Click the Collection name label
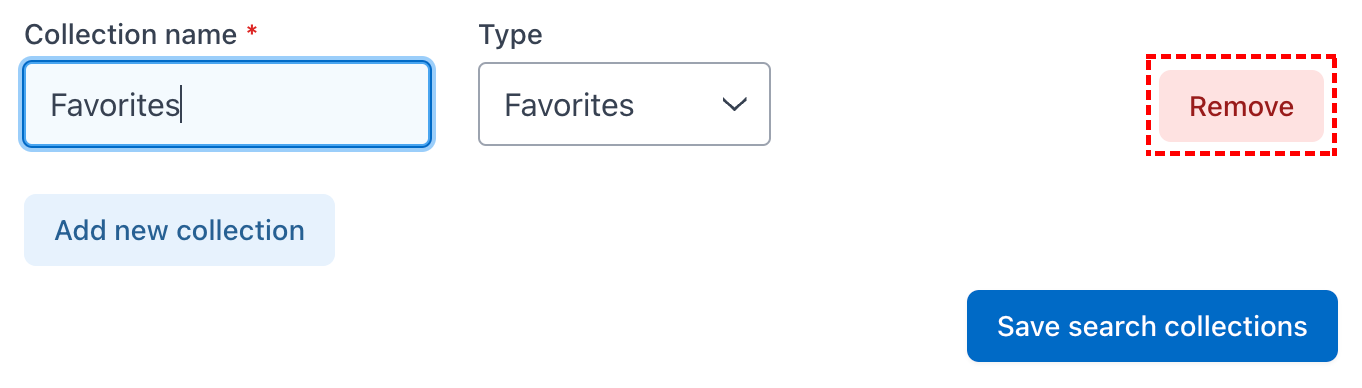The width and height of the screenshot is (1362, 388). (131, 35)
